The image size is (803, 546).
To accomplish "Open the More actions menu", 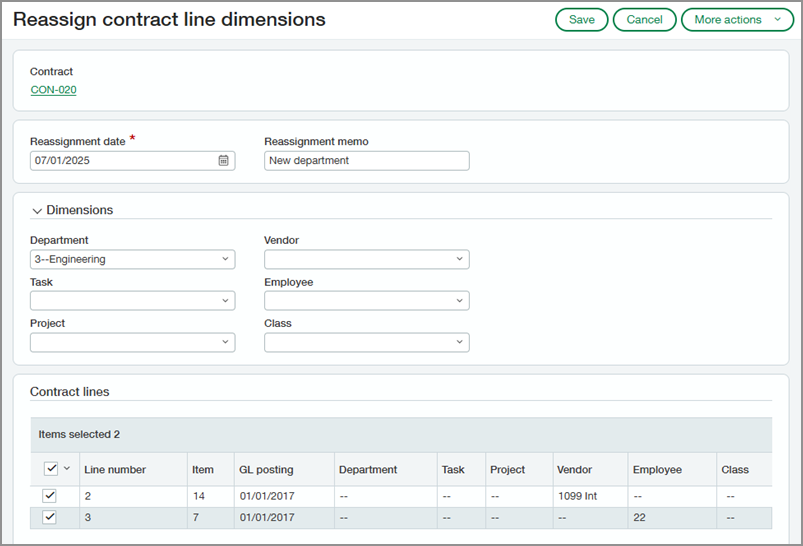I will [728, 20].
